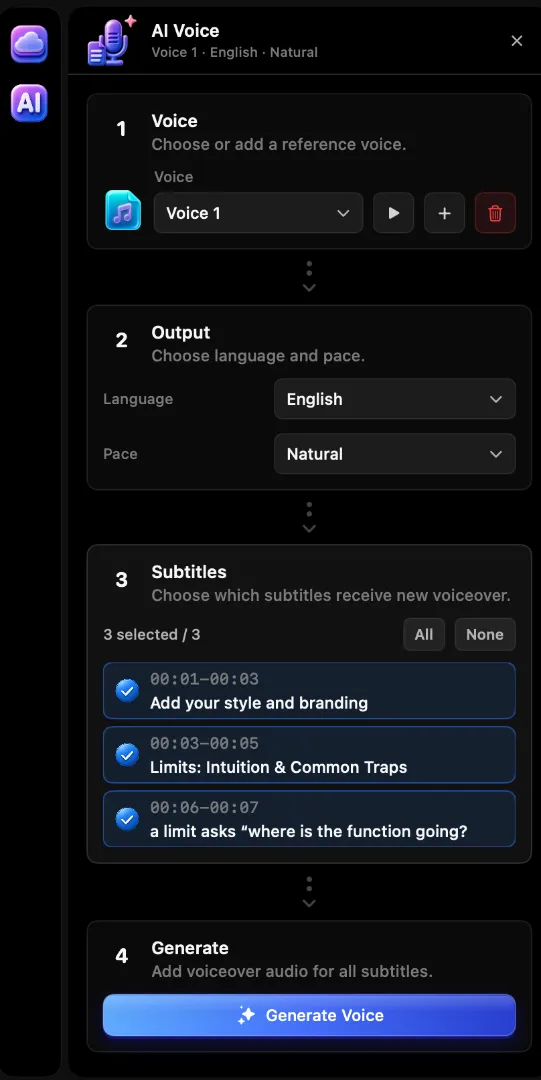The width and height of the screenshot is (541, 1080).
Task: Click the Generate Voice button
Action: (309, 1015)
